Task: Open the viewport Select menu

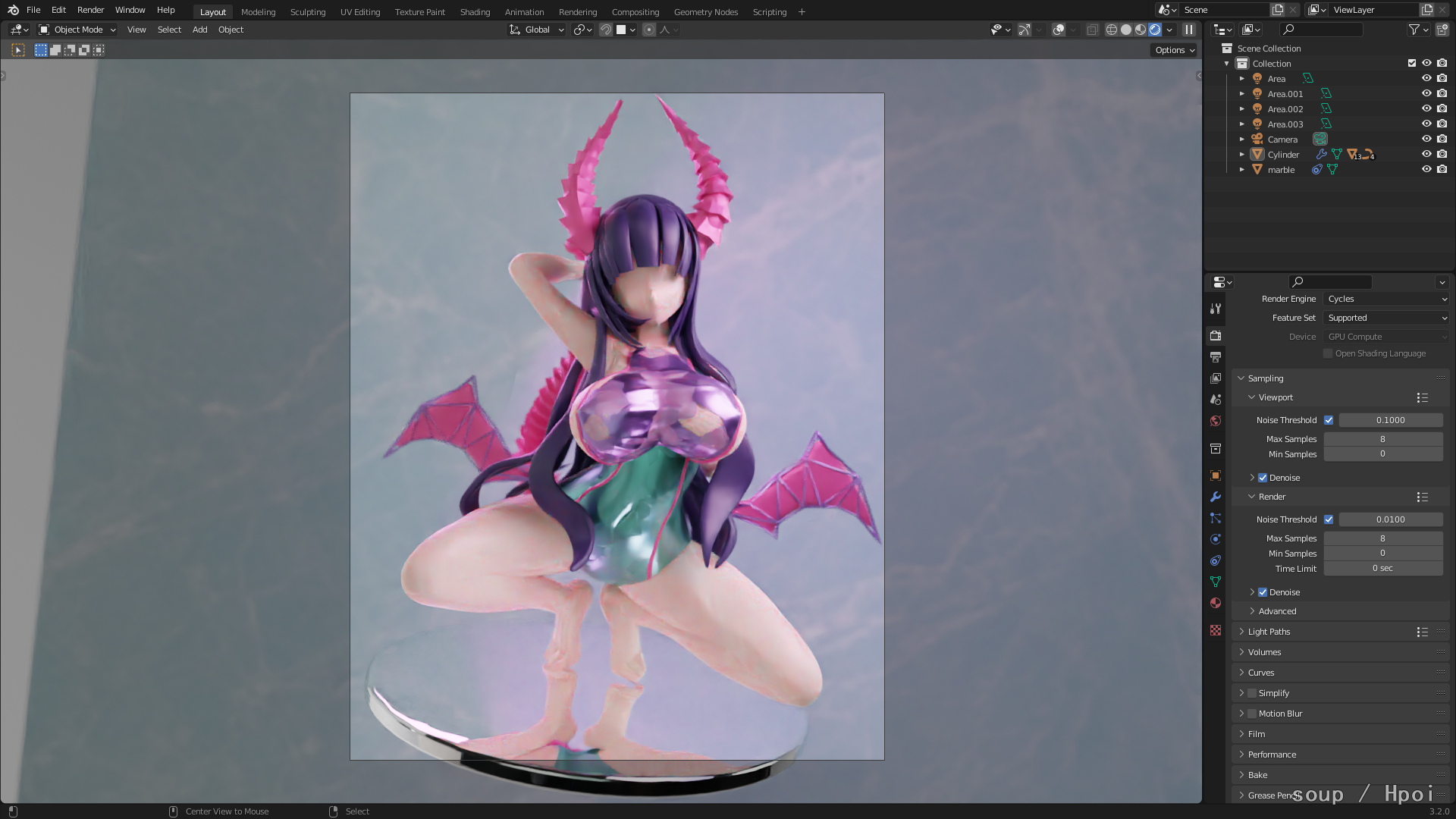Action: (169, 30)
